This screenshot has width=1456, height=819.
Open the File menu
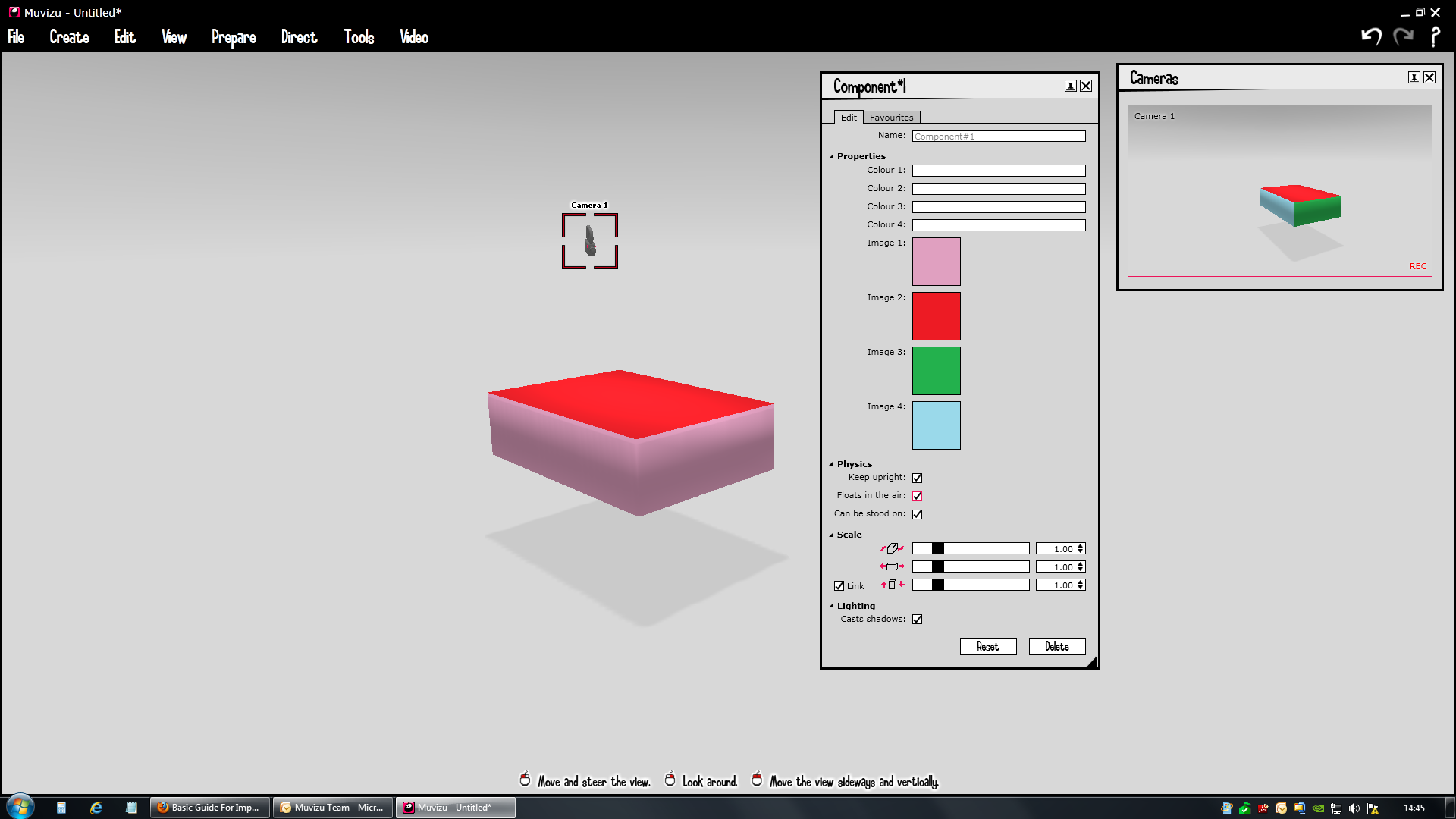point(16,36)
